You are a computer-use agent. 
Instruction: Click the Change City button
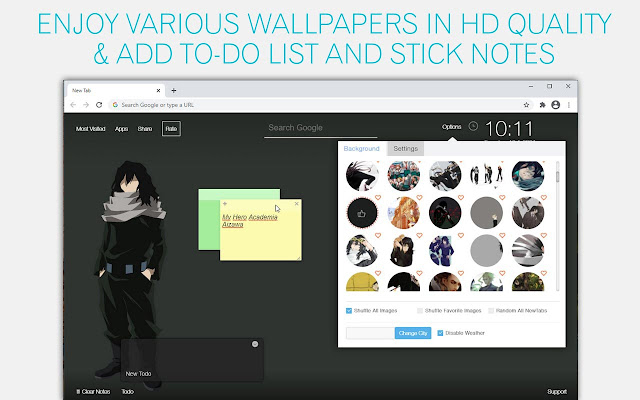(x=413, y=333)
